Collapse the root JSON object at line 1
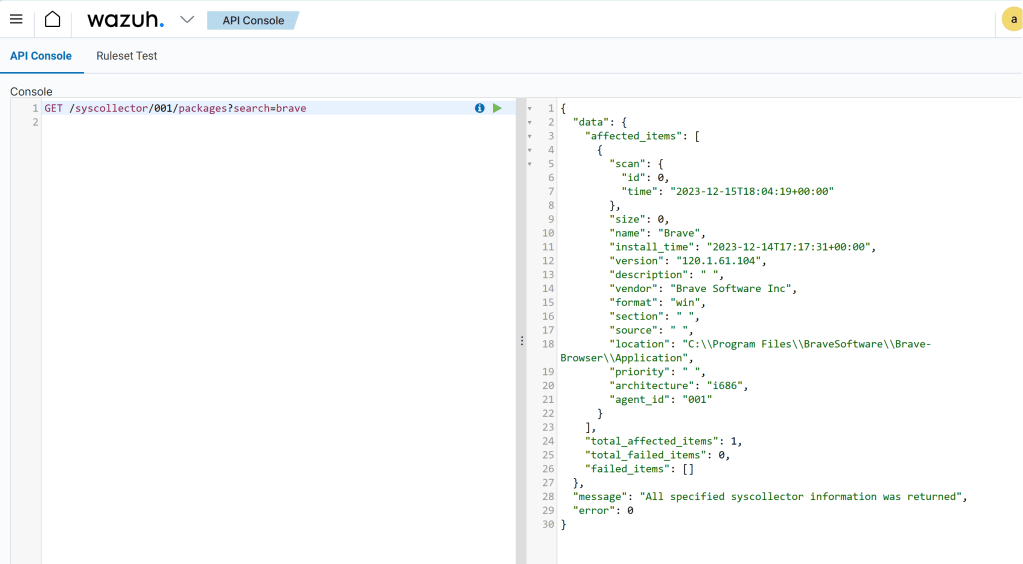Screen dimensions: 1023x564 pos(530,108)
